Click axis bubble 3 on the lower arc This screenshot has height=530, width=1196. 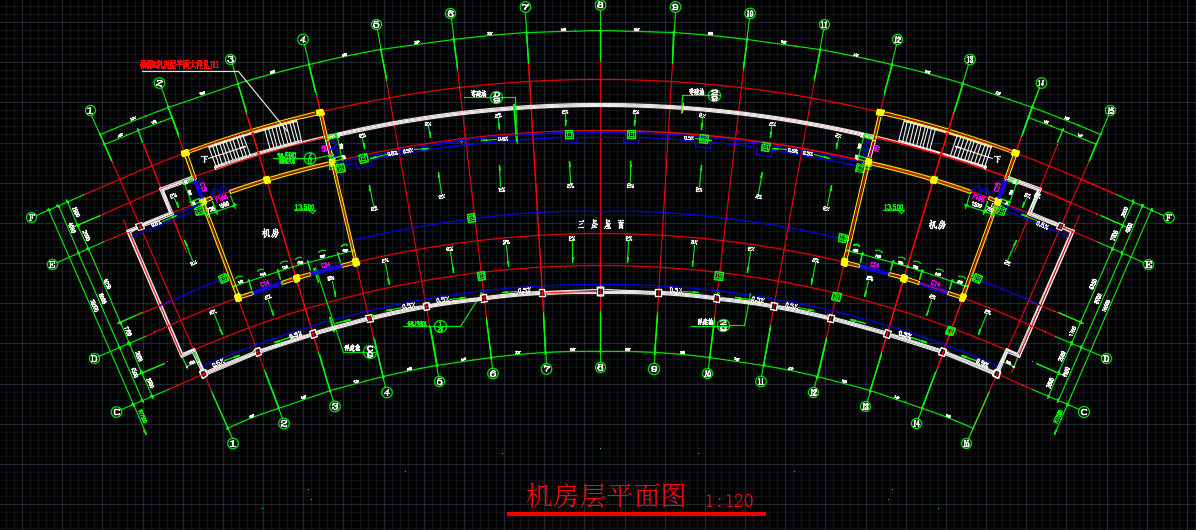tap(335, 406)
